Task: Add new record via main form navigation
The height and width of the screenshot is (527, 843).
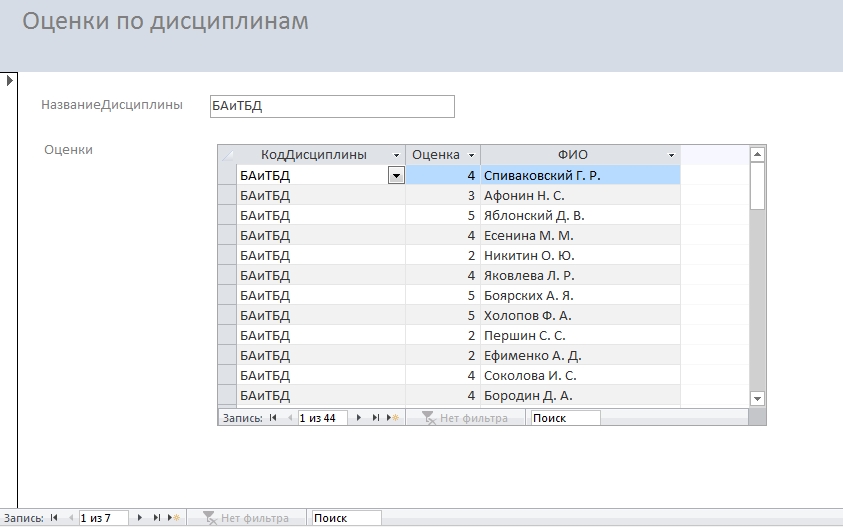Action: (174, 518)
